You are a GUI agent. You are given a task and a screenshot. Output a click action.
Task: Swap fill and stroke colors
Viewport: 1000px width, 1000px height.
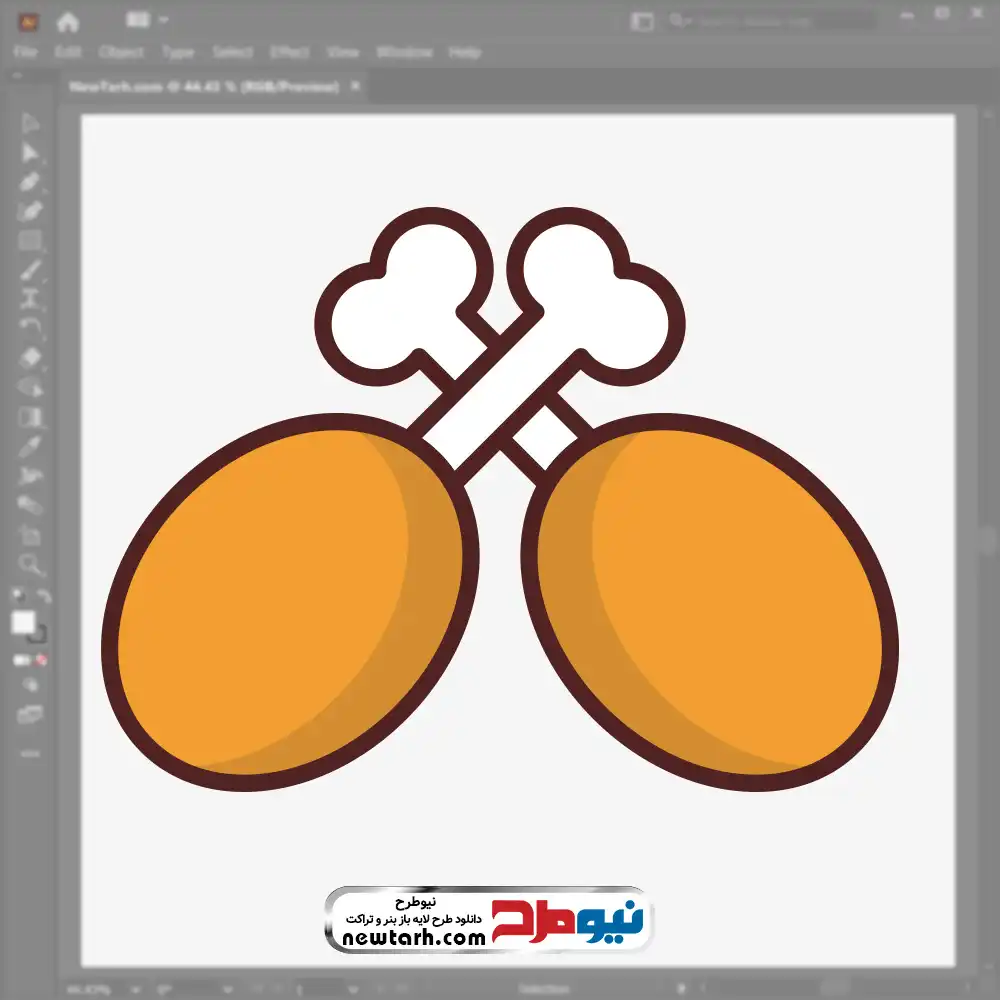(43, 596)
